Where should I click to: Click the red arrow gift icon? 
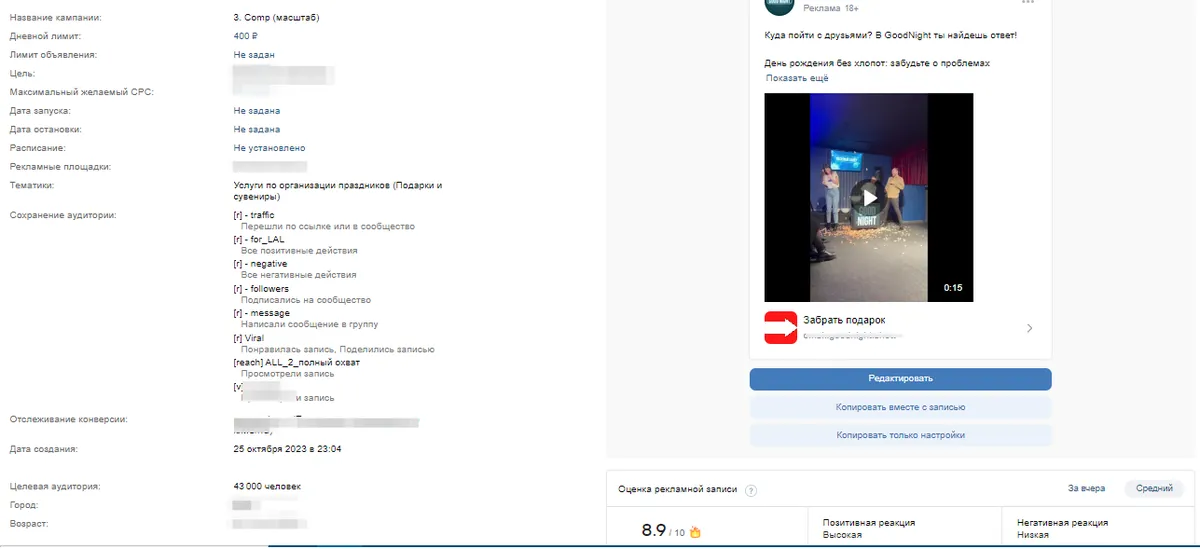pyautogui.click(x=782, y=327)
